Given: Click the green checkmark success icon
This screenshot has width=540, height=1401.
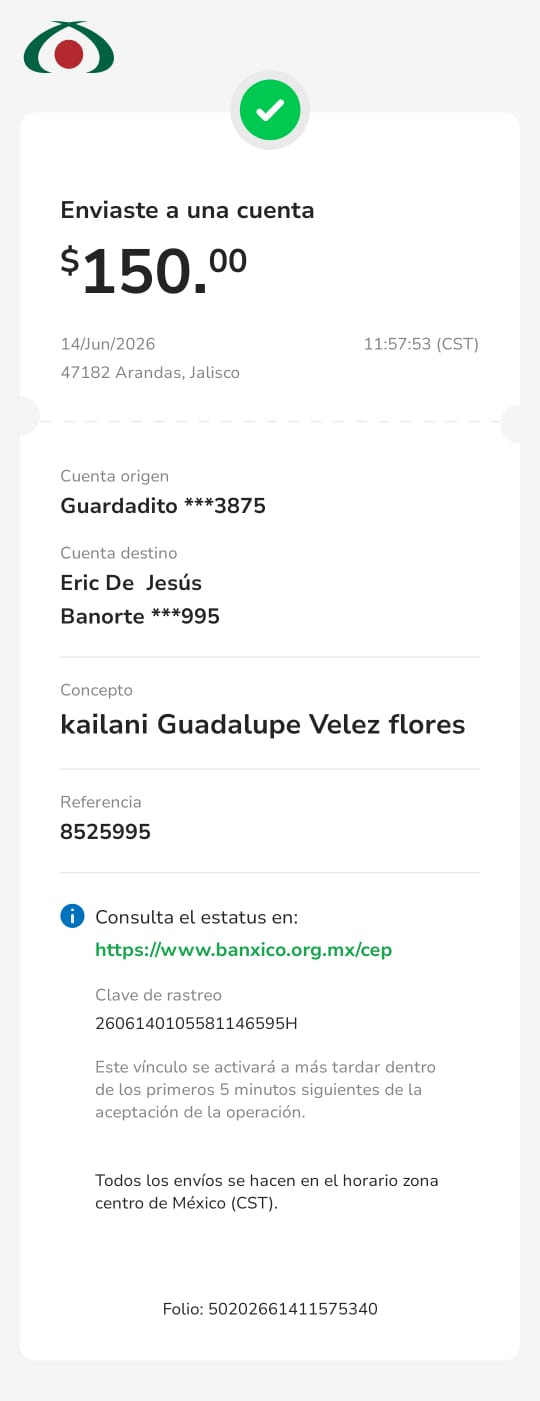Looking at the screenshot, I should click(270, 110).
